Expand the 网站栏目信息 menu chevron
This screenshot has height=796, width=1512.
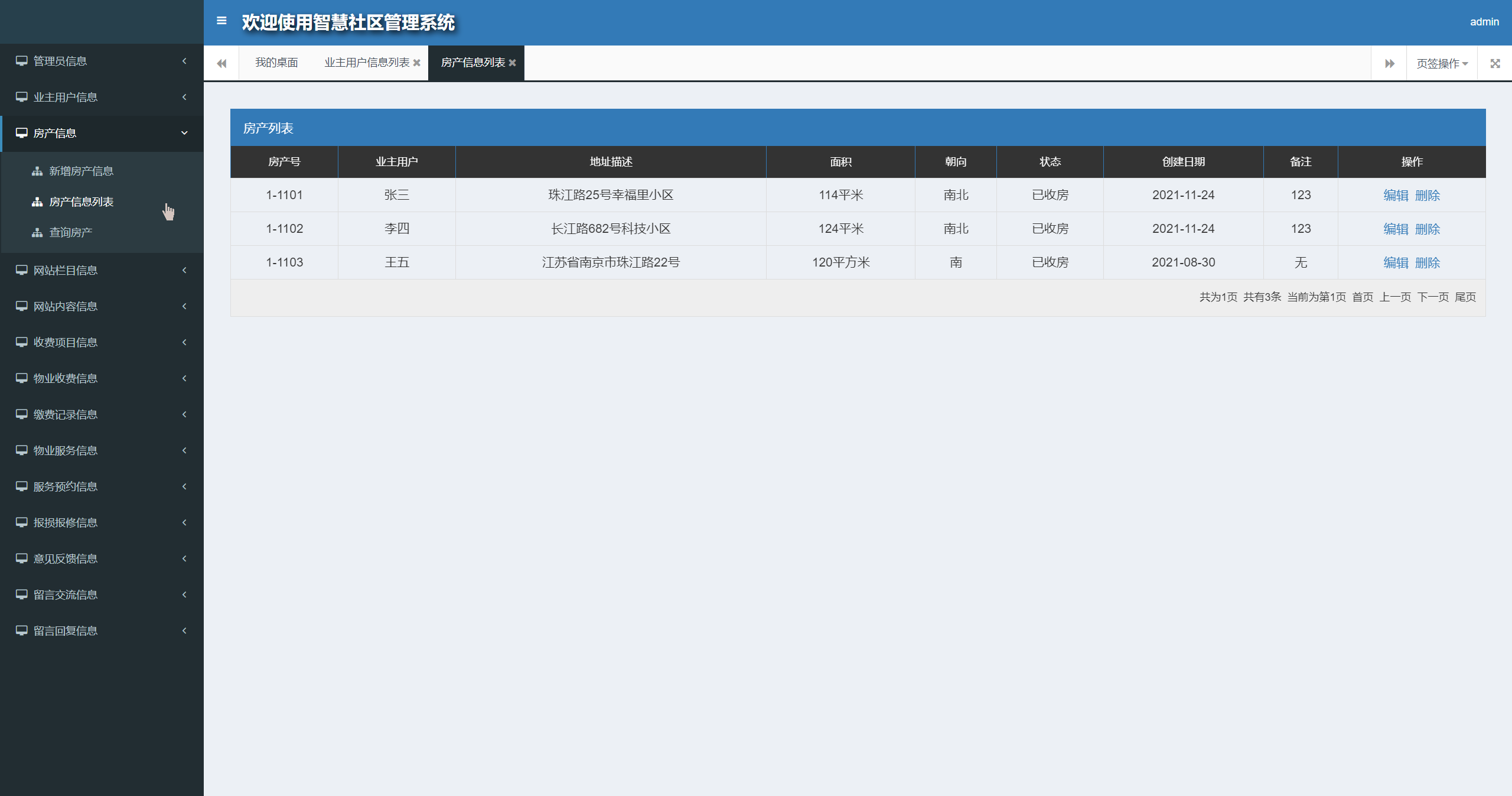[x=184, y=270]
